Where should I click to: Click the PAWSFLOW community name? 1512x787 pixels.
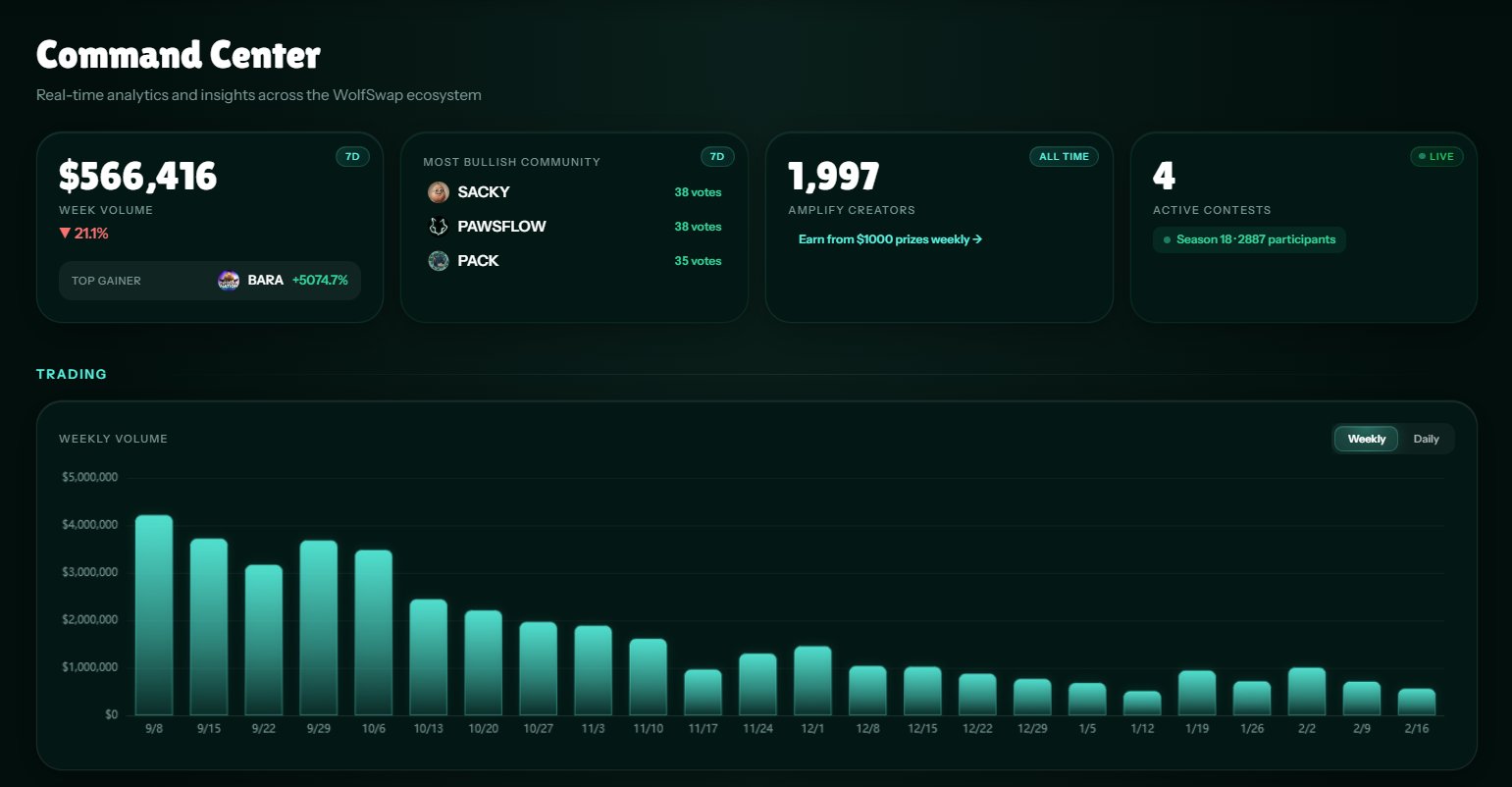click(x=501, y=227)
